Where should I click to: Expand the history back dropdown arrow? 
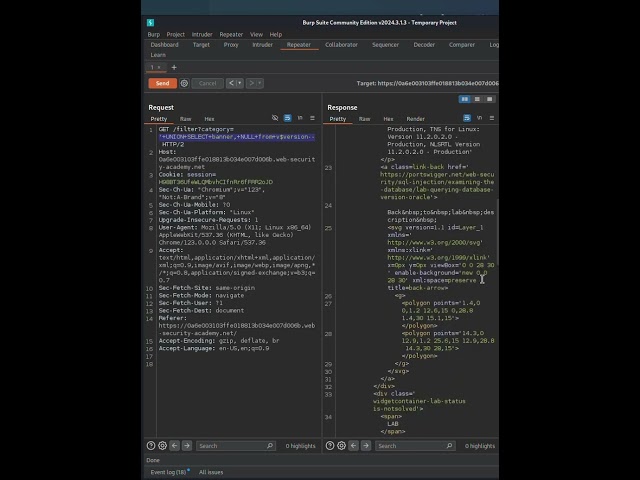(239, 83)
